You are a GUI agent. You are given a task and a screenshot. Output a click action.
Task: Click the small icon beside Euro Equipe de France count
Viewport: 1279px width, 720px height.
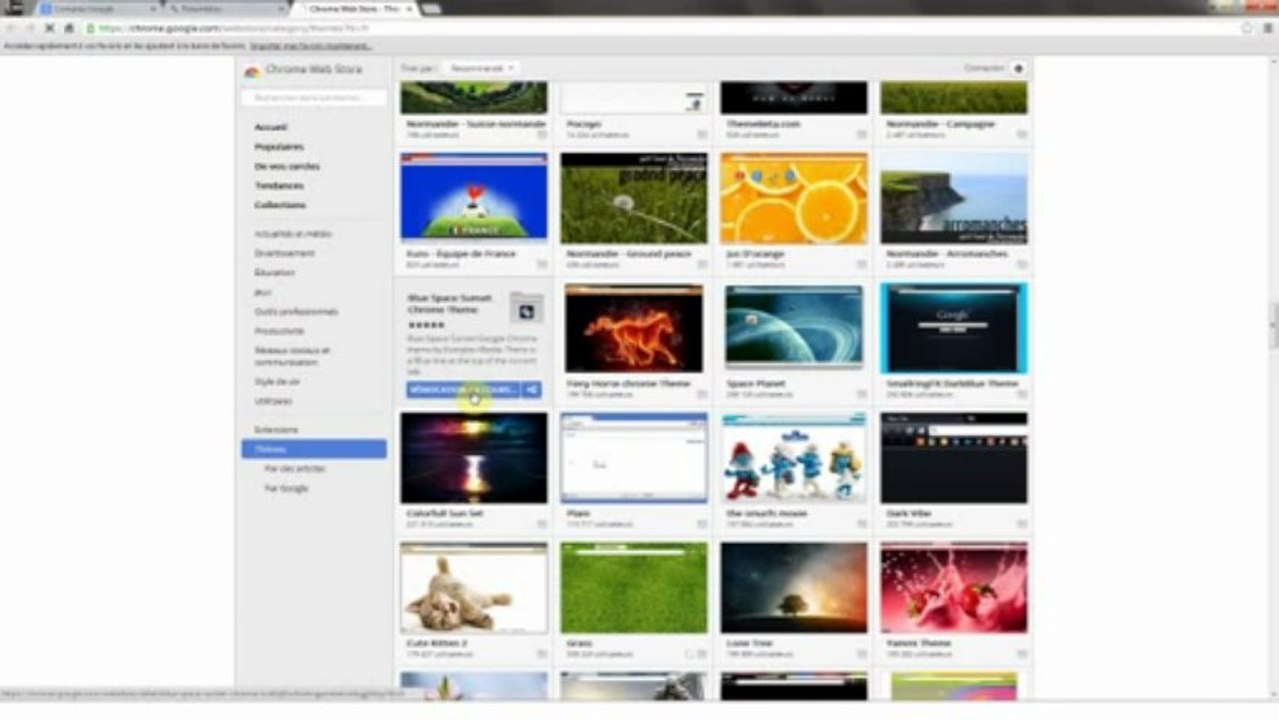541,265
